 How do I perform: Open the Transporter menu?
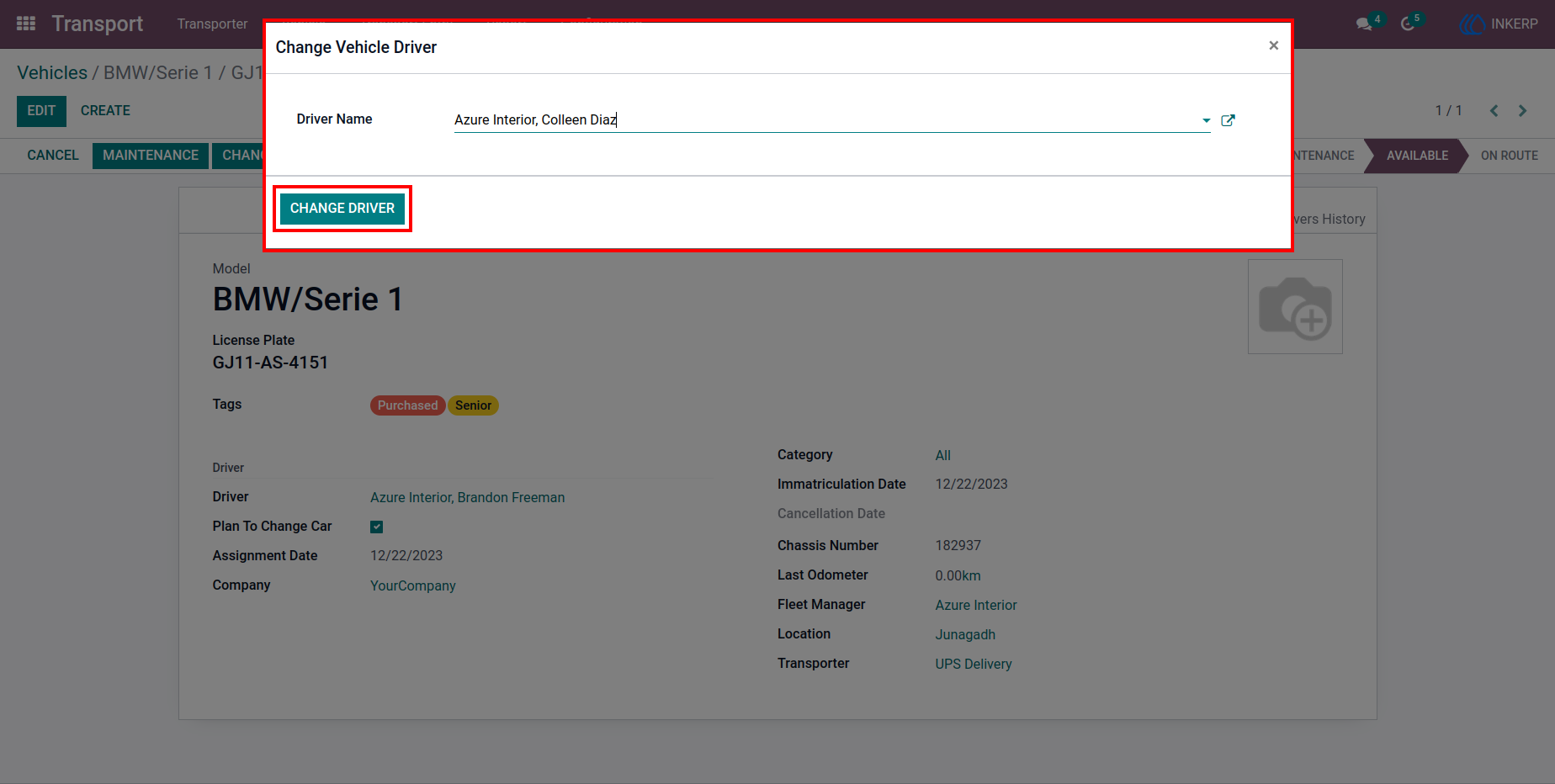coord(212,24)
